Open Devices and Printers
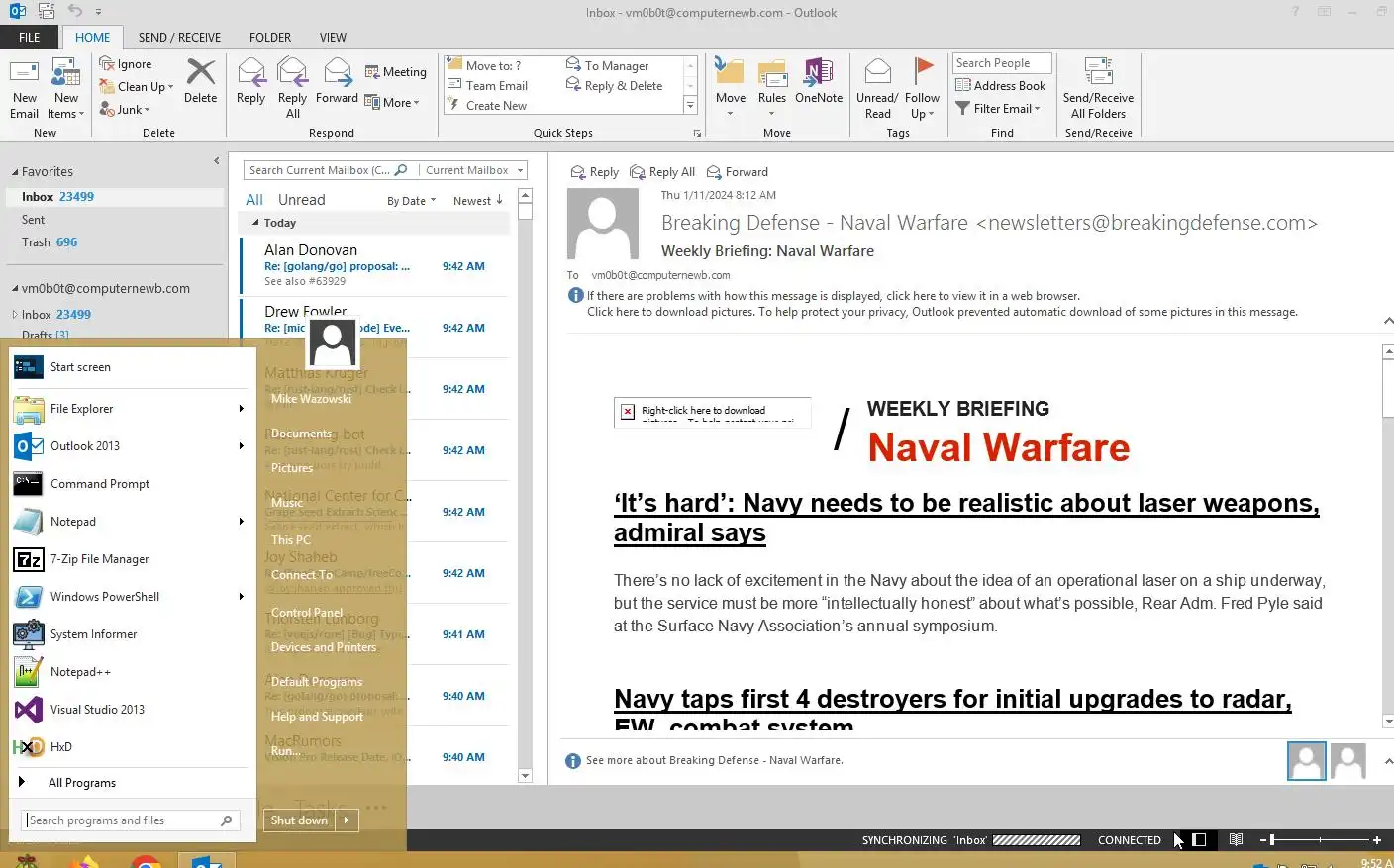The image size is (1394, 868). point(324,647)
